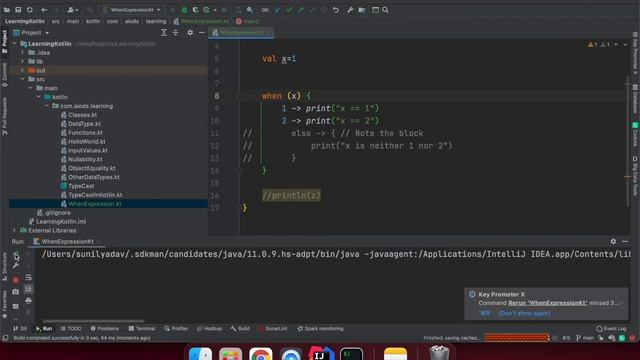Open the Profiler tool window
The image size is (640, 360).
coord(176,329)
